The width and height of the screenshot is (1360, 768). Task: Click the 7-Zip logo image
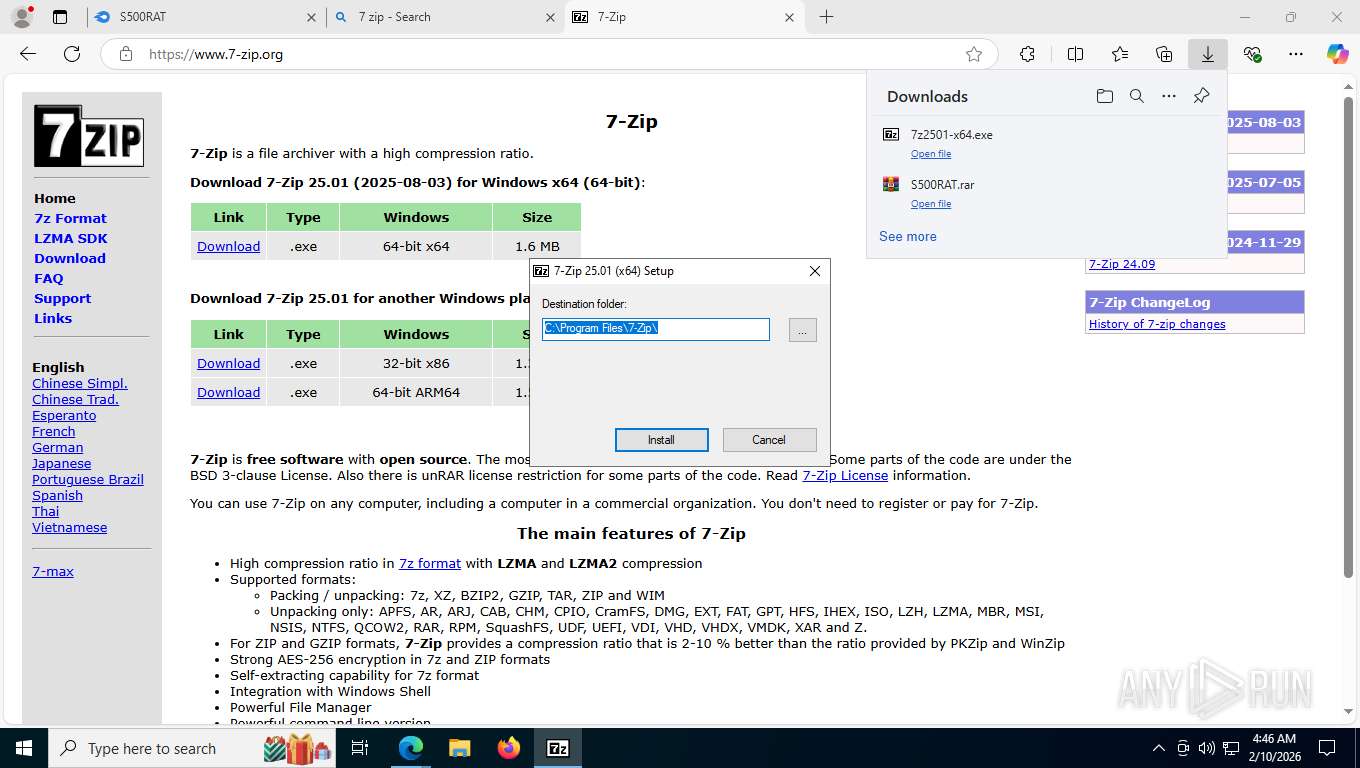click(x=89, y=135)
